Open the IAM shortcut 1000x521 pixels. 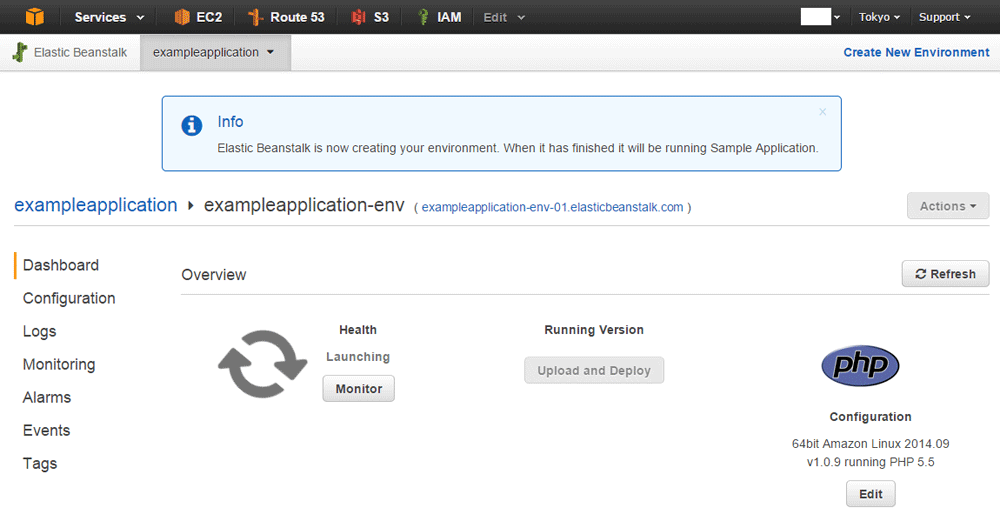point(439,17)
